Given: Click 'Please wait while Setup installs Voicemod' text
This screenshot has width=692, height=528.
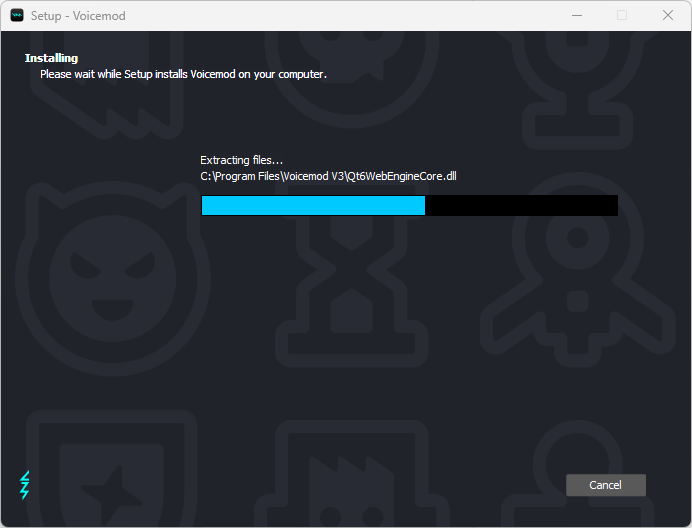Looking at the screenshot, I should [183, 74].
